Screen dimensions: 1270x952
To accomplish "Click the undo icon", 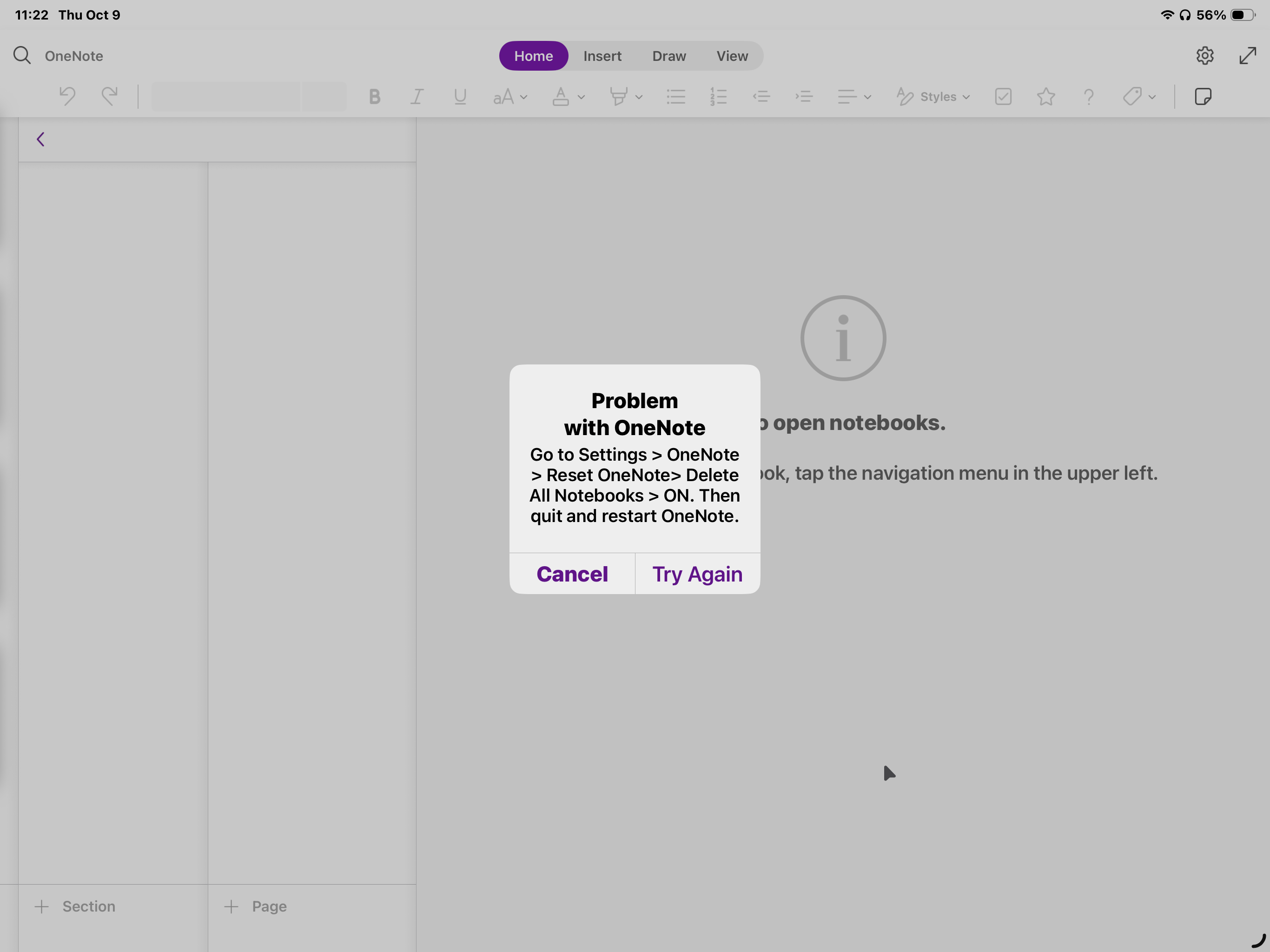I will 67,96.
